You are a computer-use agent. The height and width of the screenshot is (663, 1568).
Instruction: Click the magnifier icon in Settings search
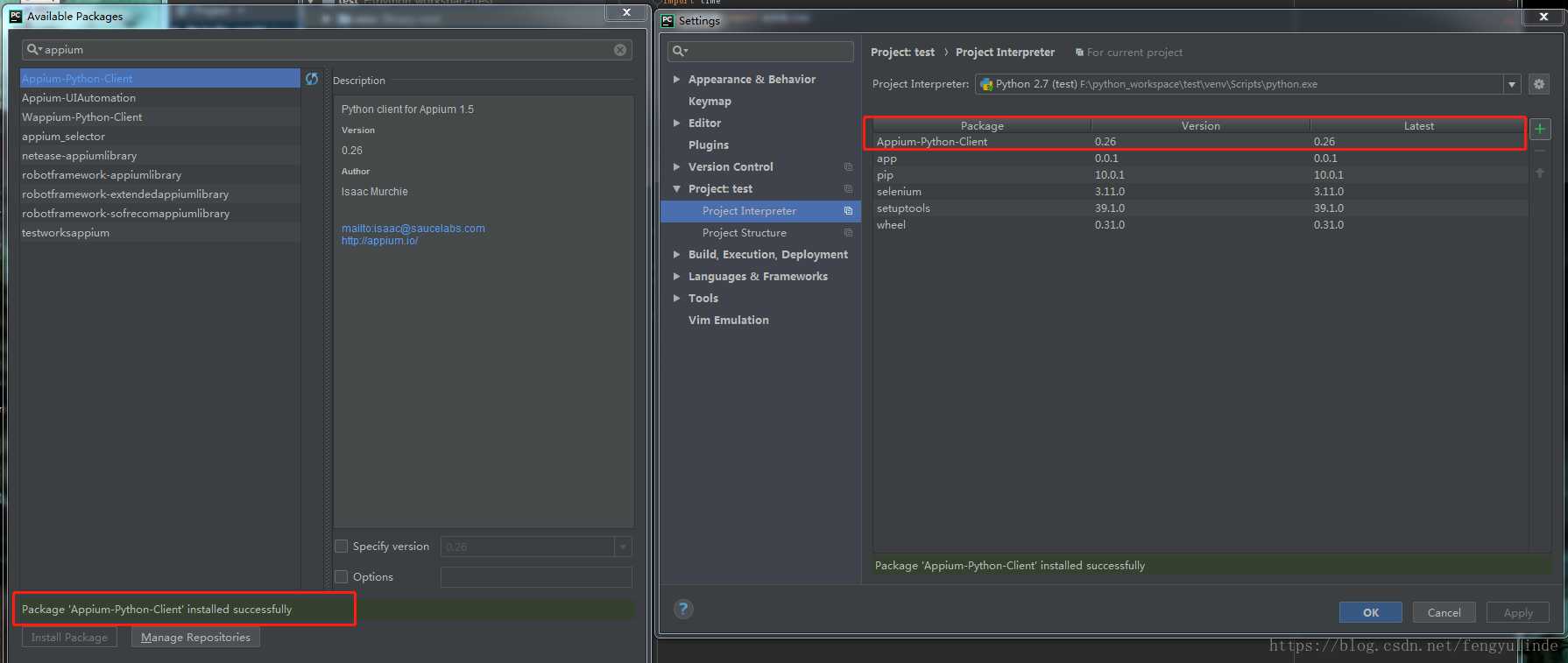[x=679, y=52]
